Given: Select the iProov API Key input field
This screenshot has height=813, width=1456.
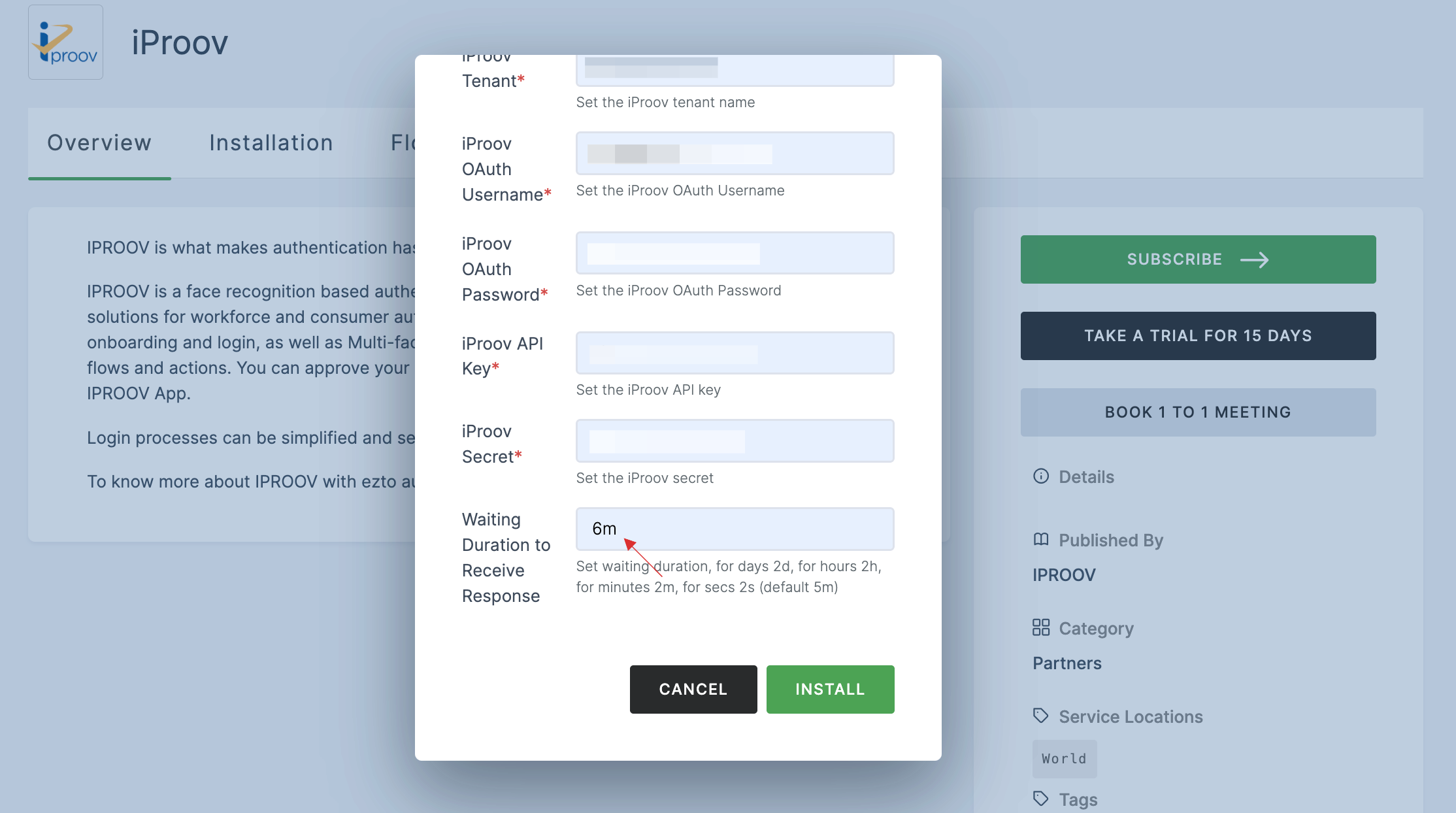Looking at the screenshot, I should click(734, 352).
